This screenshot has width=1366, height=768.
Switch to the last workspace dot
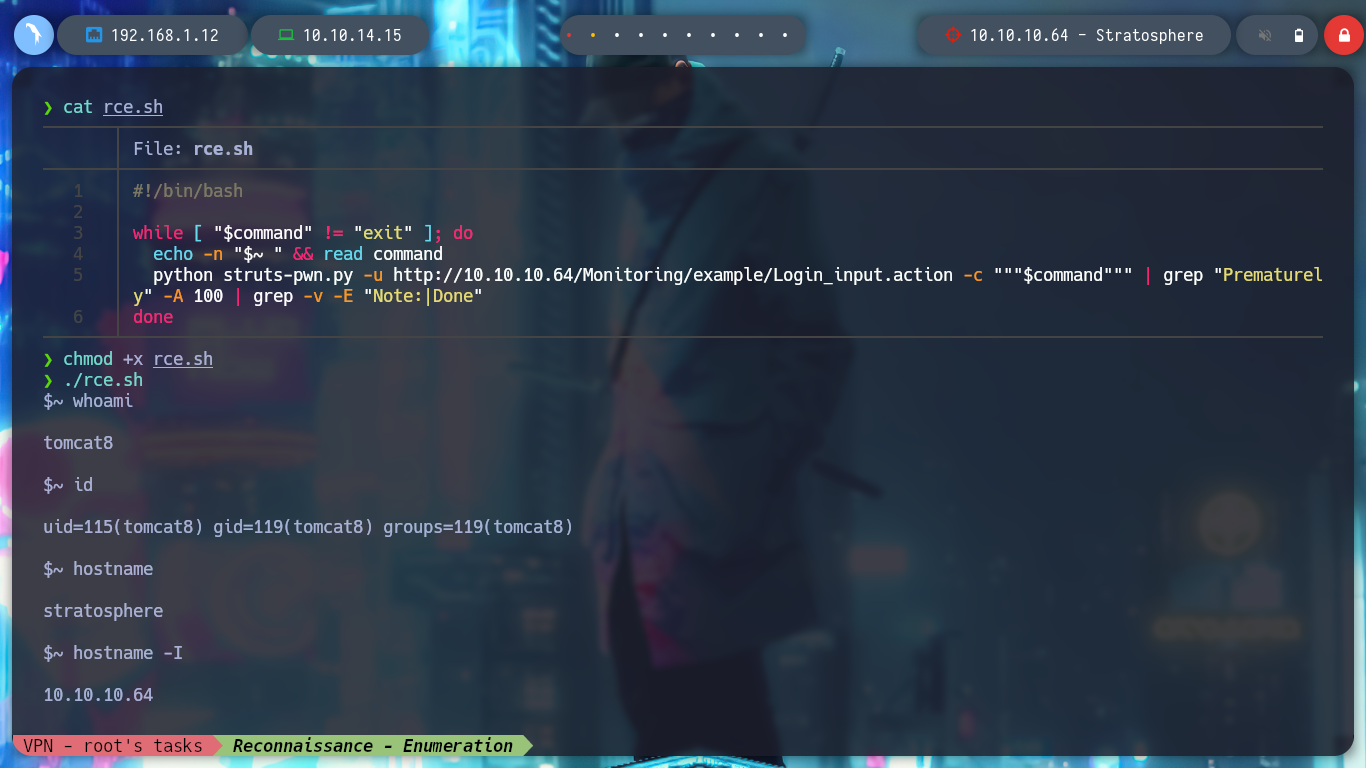785,35
